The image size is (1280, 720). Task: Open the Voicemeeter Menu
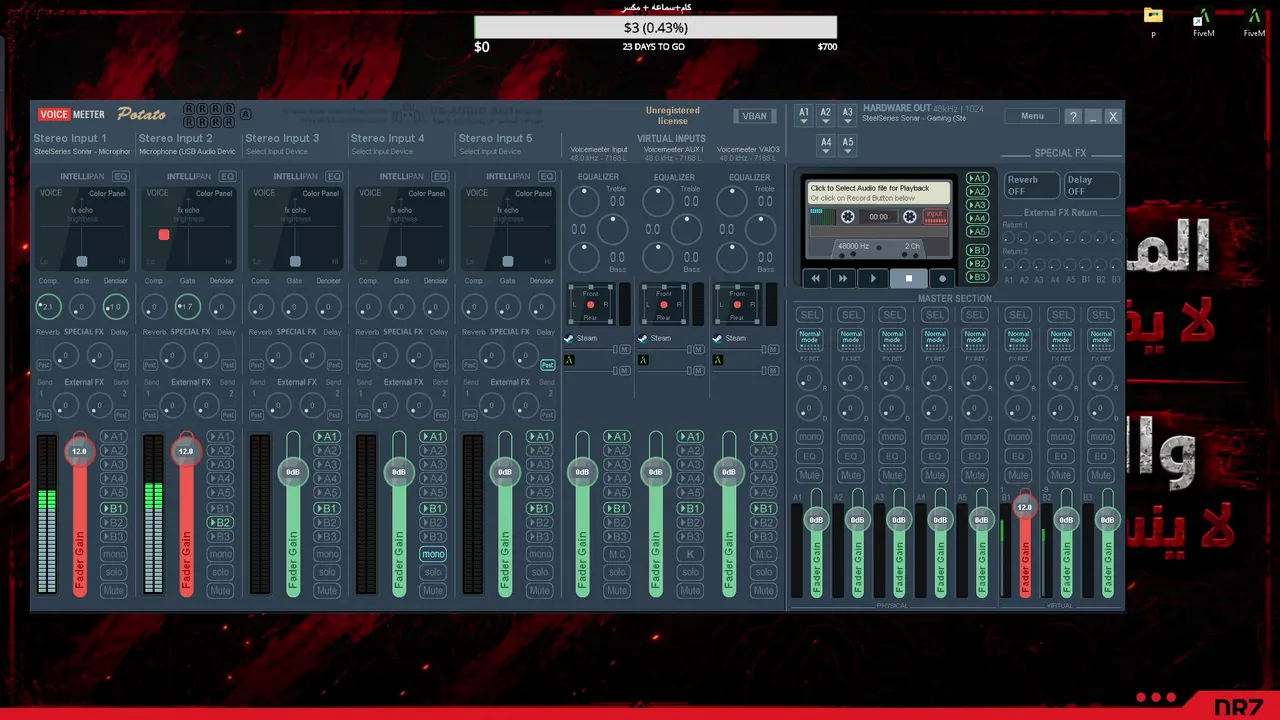coord(1032,116)
